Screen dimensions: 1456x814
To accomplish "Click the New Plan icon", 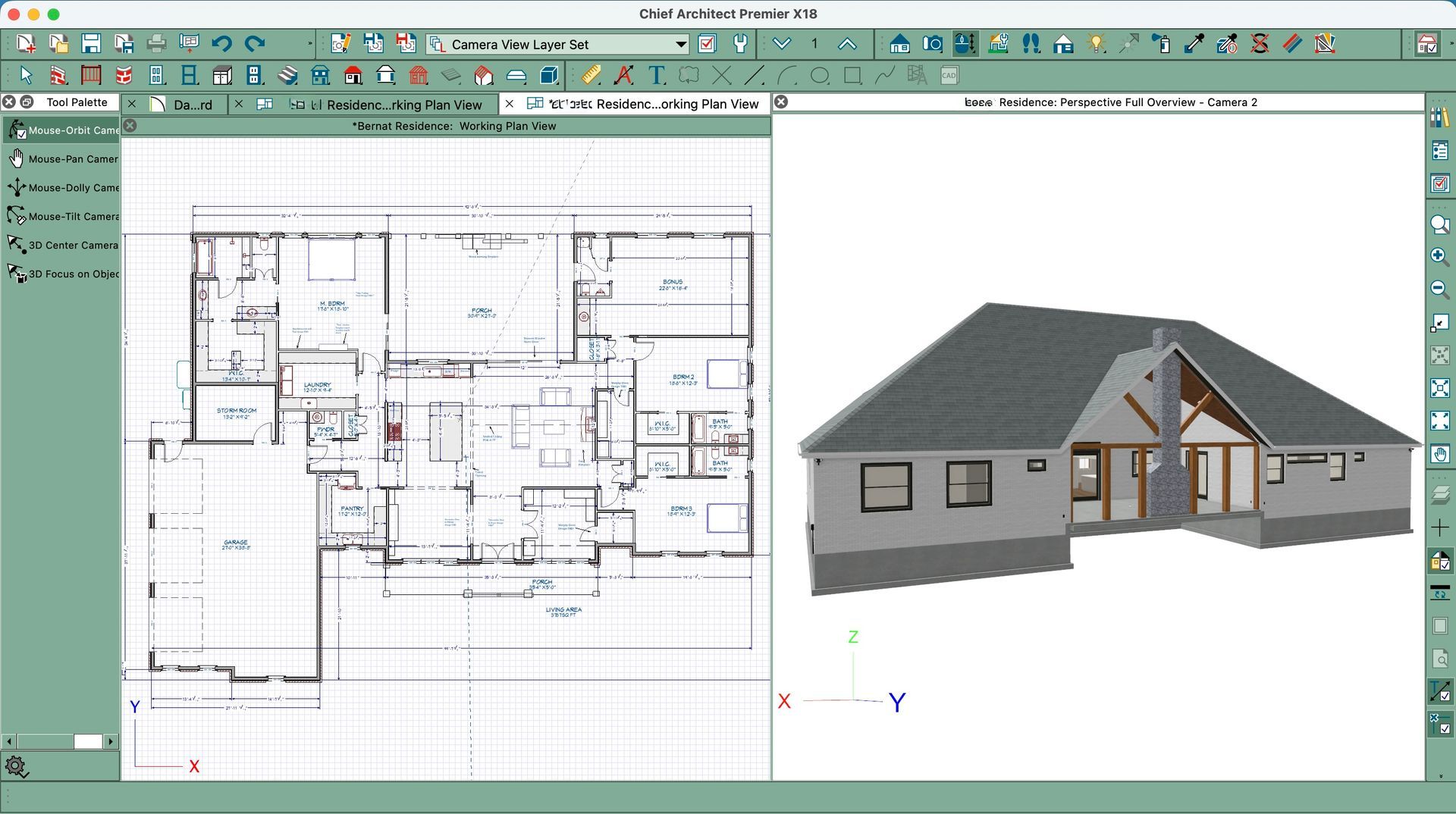I will (x=26, y=44).
